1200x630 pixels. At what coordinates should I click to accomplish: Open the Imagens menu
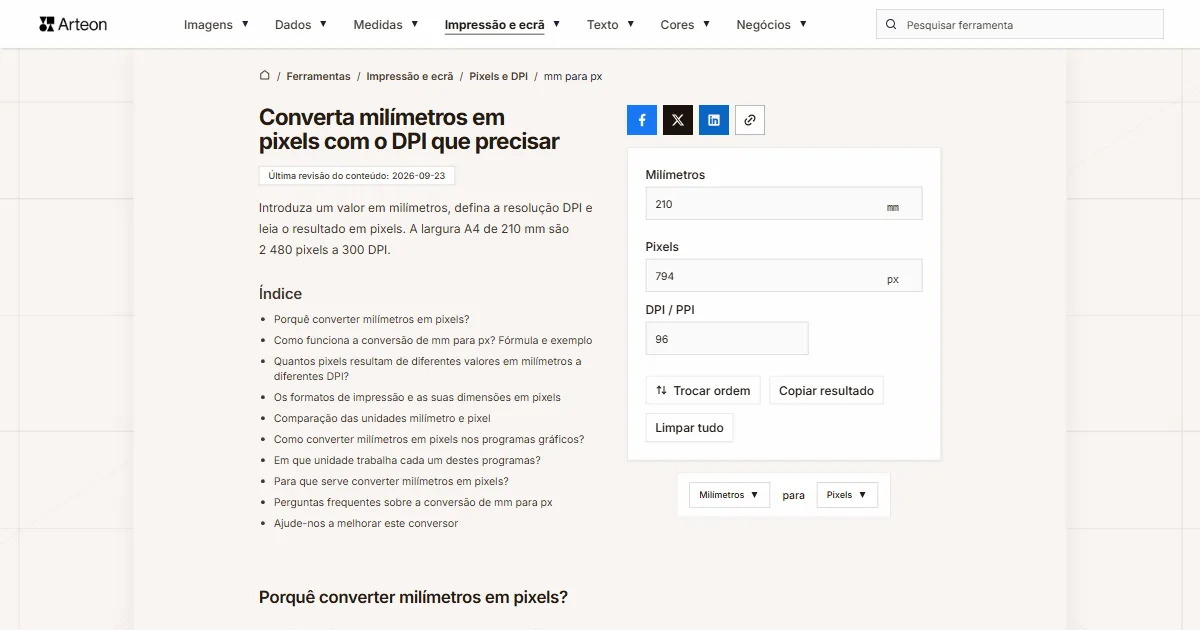(x=216, y=25)
